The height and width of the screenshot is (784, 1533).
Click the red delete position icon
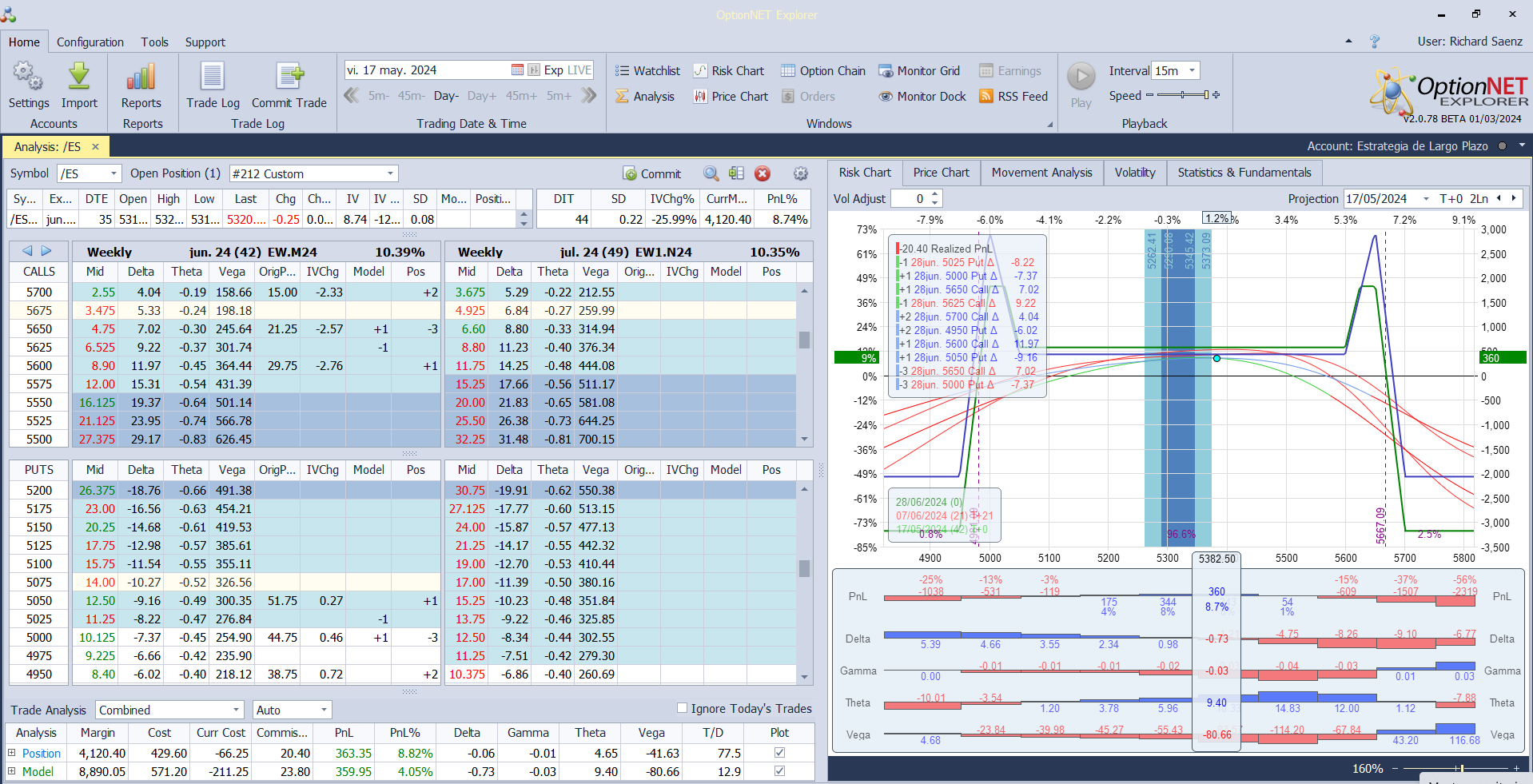point(763,173)
